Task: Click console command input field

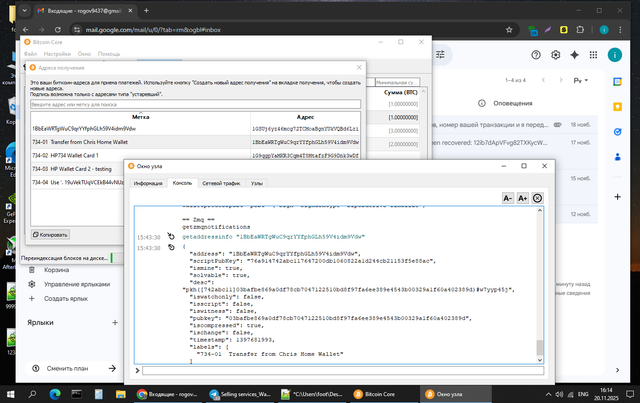Action: 343,370
